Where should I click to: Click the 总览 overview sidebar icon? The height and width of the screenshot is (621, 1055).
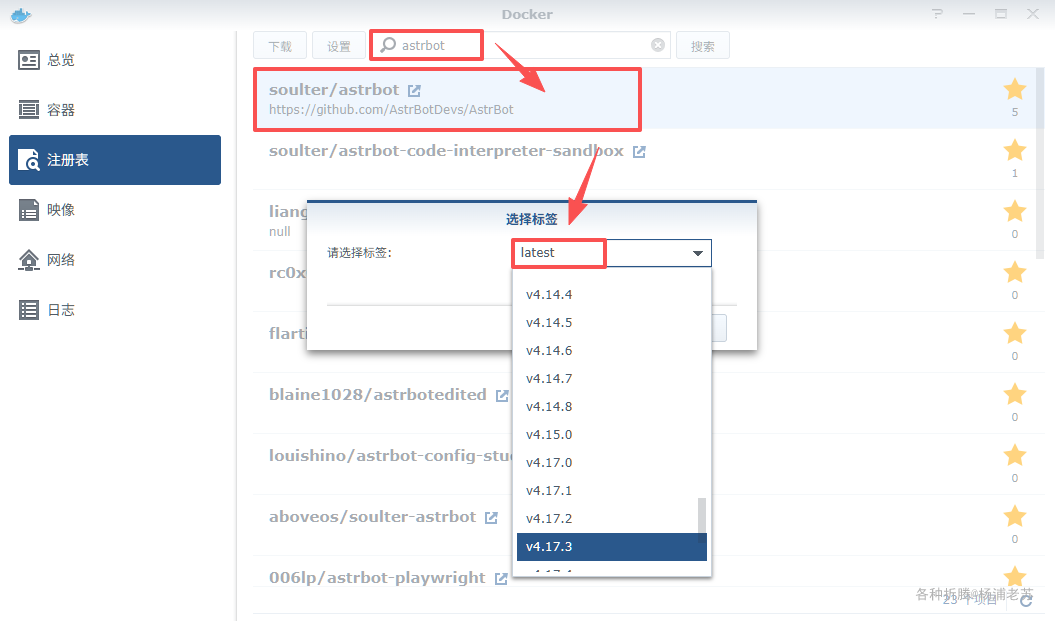[x=28, y=60]
